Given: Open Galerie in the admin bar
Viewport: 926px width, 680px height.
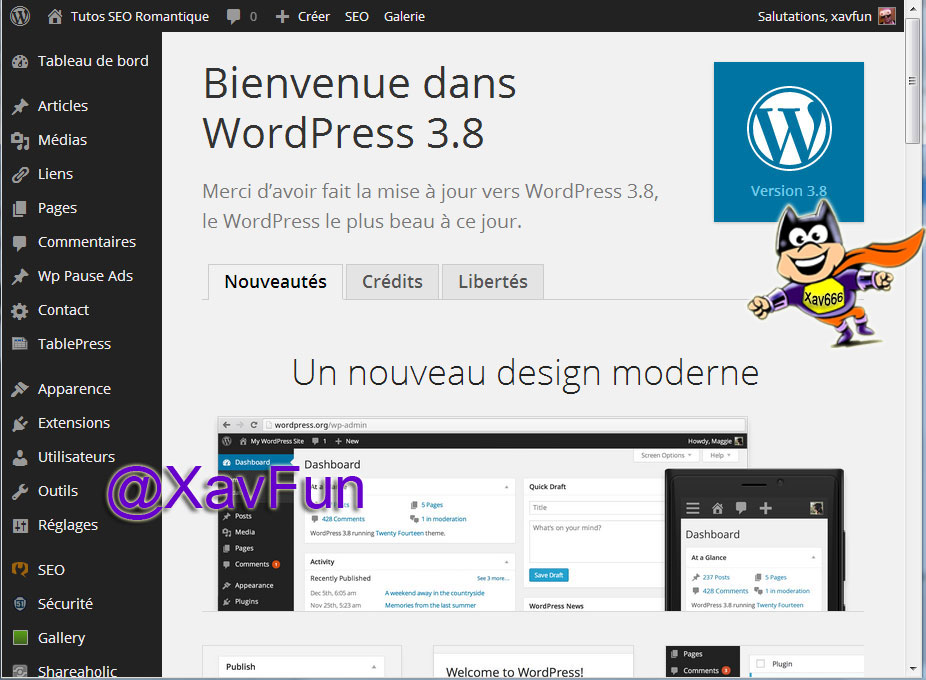Looking at the screenshot, I should coord(404,17).
